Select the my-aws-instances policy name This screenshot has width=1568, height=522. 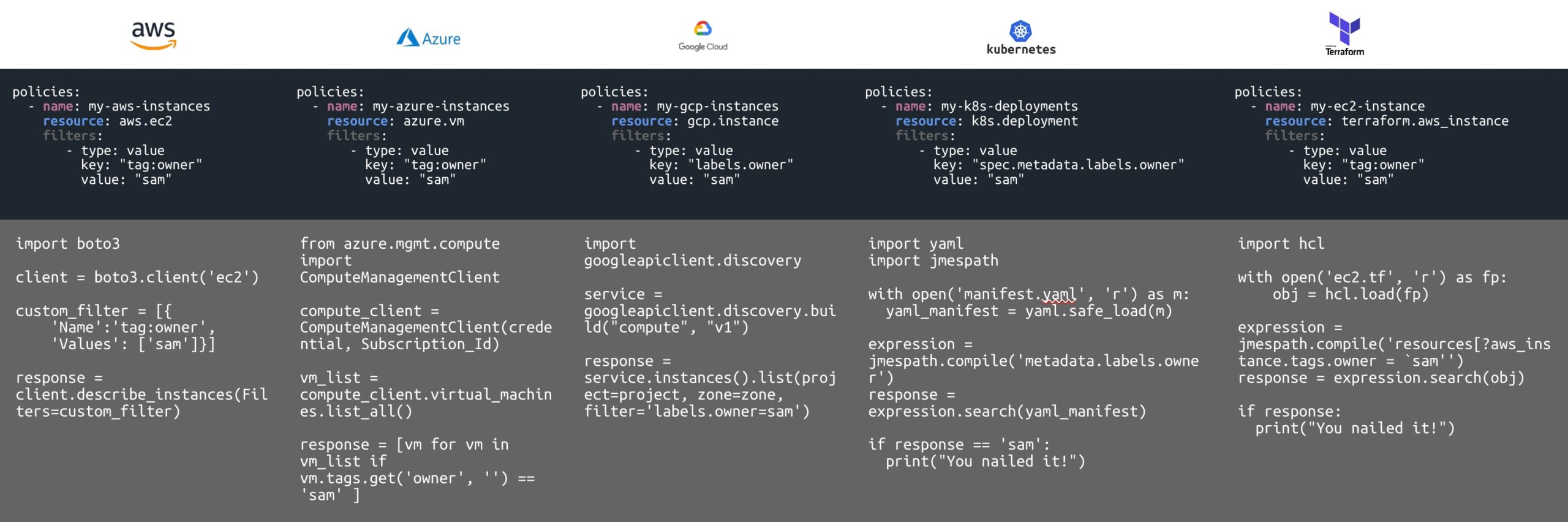[149, 107]
